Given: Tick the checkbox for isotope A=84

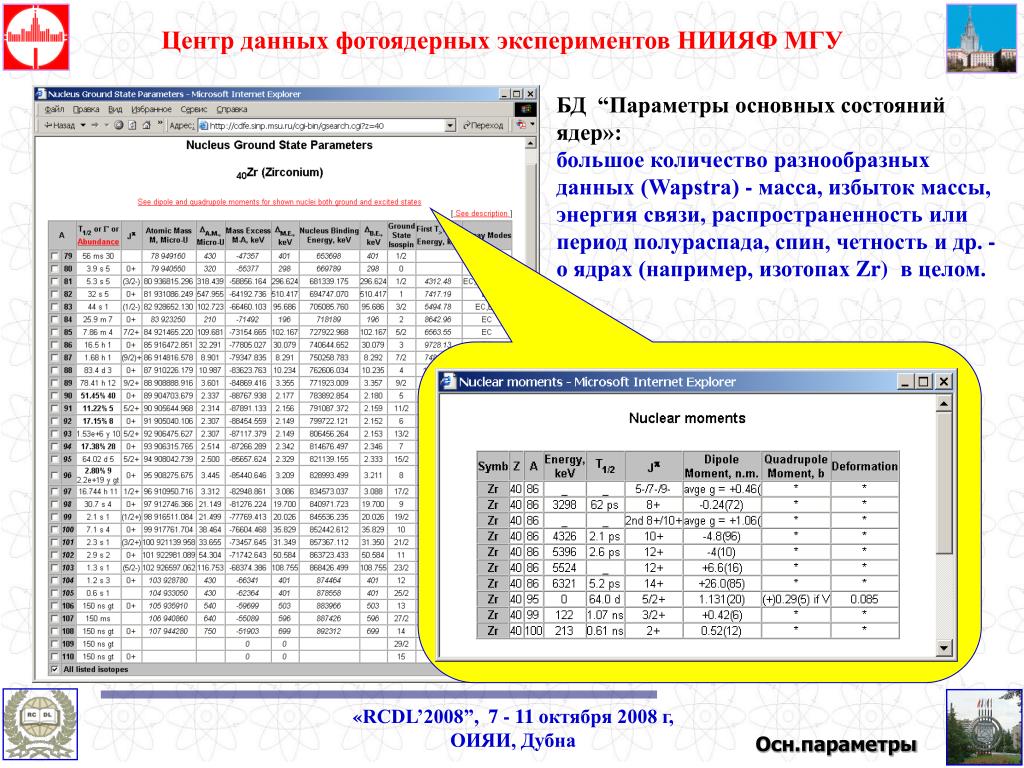Looking at the screenshot, I should pyautogui.click(x=54, y=320).
